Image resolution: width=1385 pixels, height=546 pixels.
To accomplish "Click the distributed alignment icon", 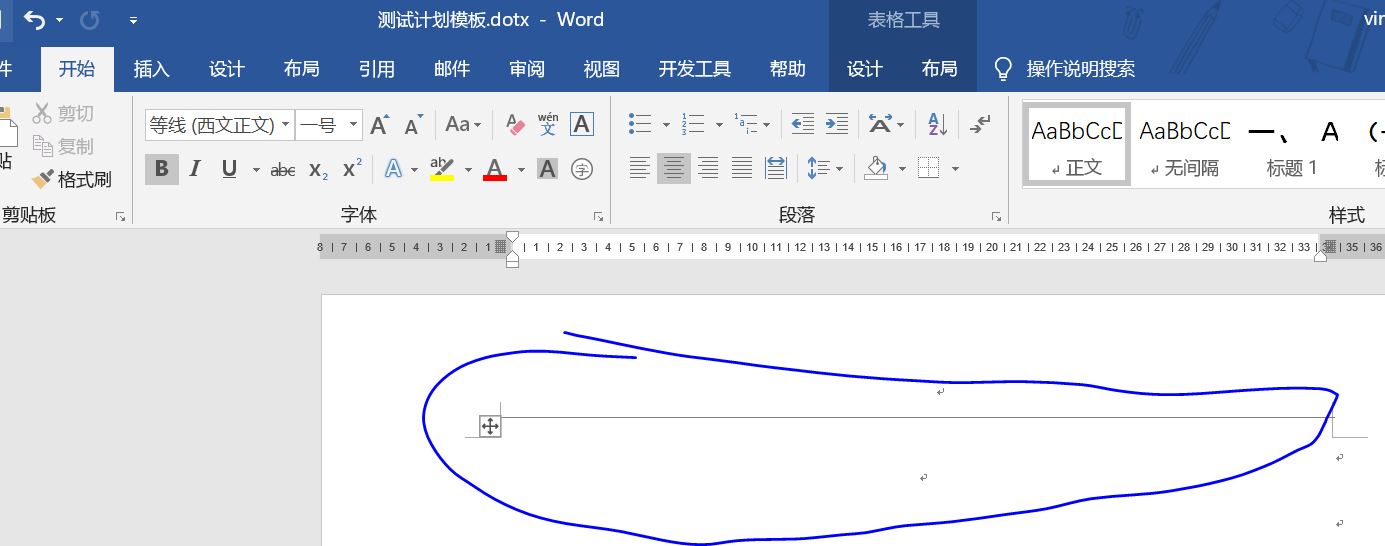I will (x=776, y=168).
